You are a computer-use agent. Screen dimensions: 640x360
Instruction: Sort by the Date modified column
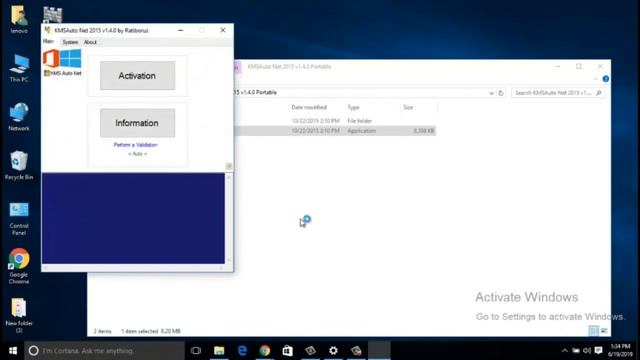tap(309, 107)
